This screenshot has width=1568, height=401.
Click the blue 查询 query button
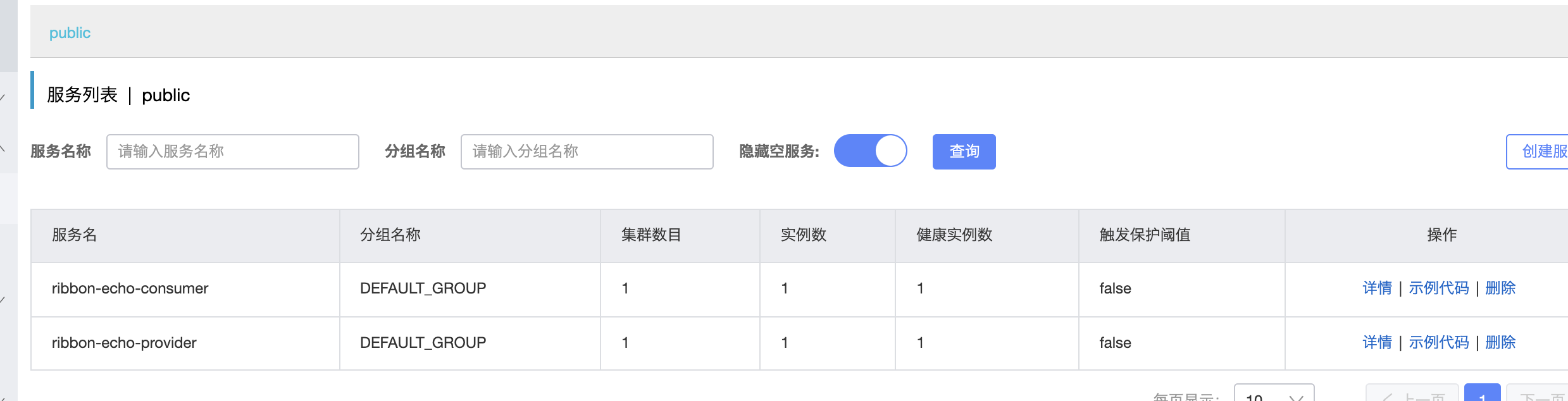tap(964, 152)
